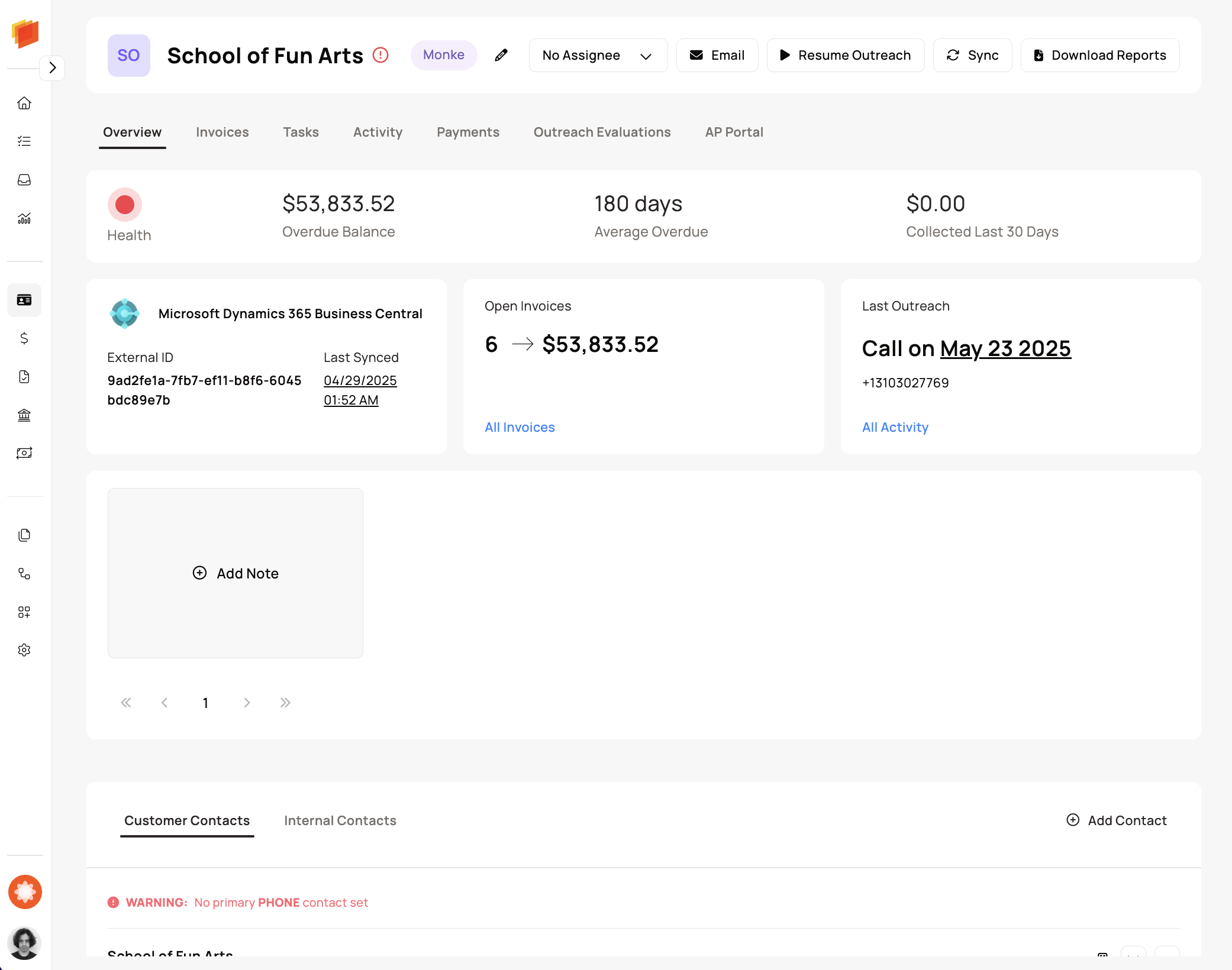Click the home icon in sidebar
This screenshot has height=970, width=1232.
pos(24,103)
